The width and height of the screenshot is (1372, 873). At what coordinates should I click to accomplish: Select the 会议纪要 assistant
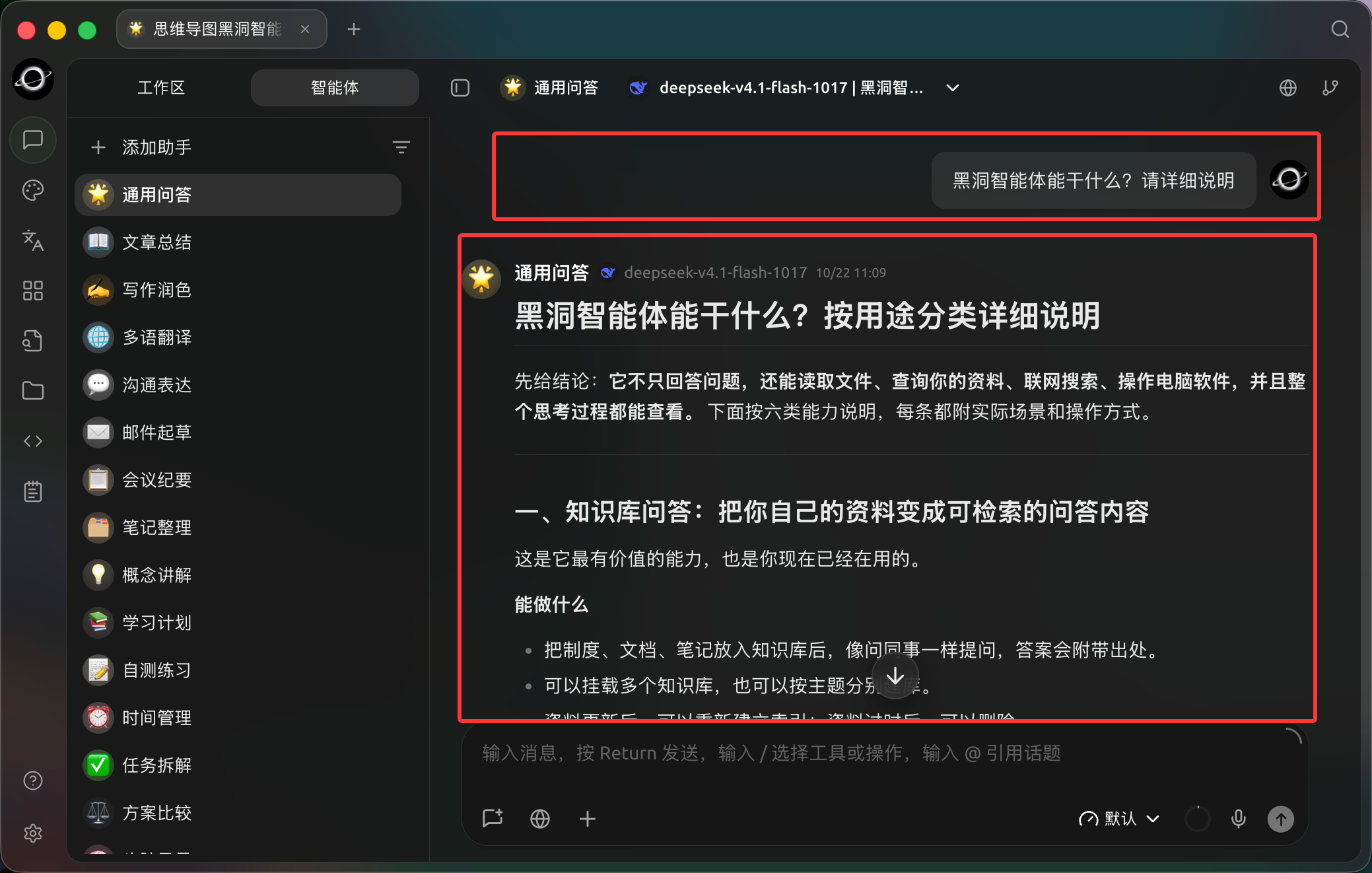pyautogui.click(x=238, y=480)
